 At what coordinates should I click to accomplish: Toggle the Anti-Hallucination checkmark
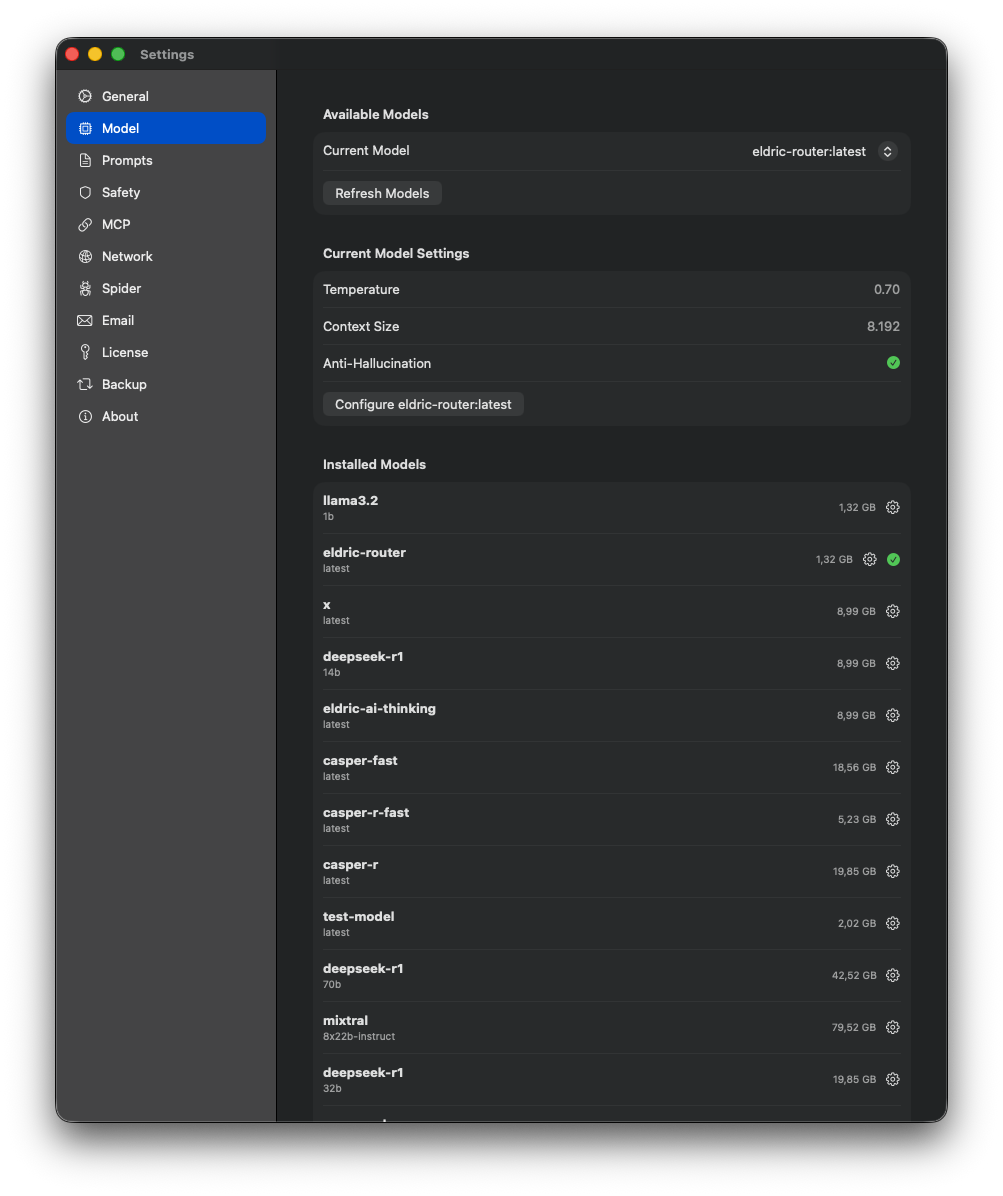tap(893, 363)
